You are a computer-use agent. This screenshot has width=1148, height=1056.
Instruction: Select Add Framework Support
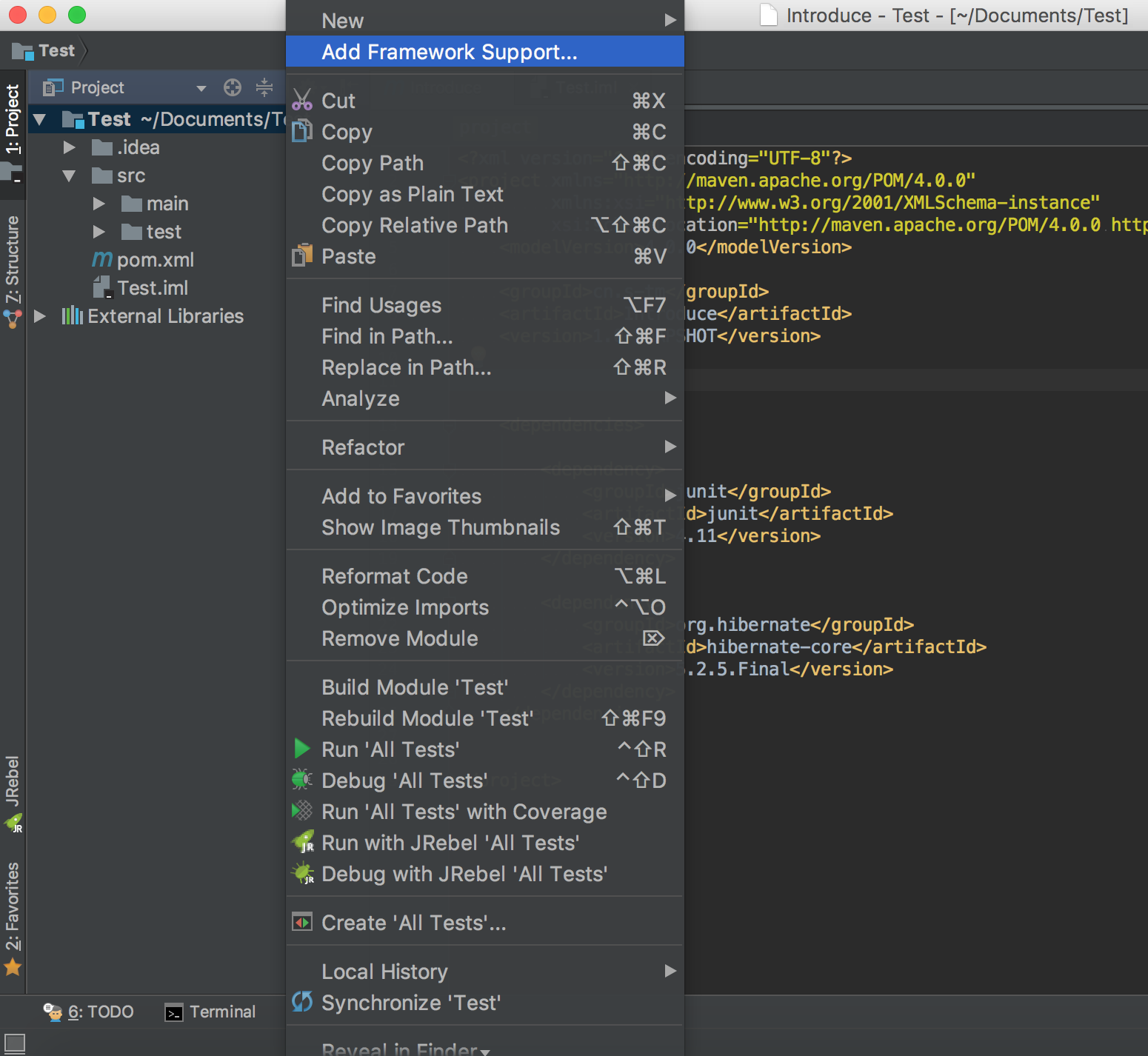485,51
